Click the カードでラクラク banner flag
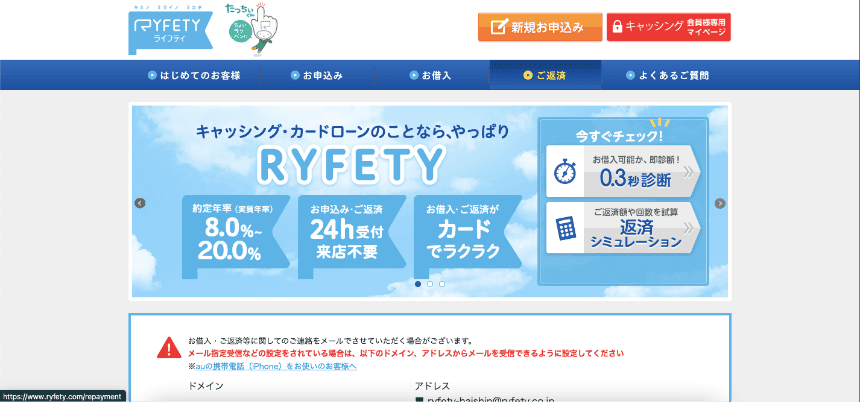Viewport: 860px width, 402px height. point(468,236)
